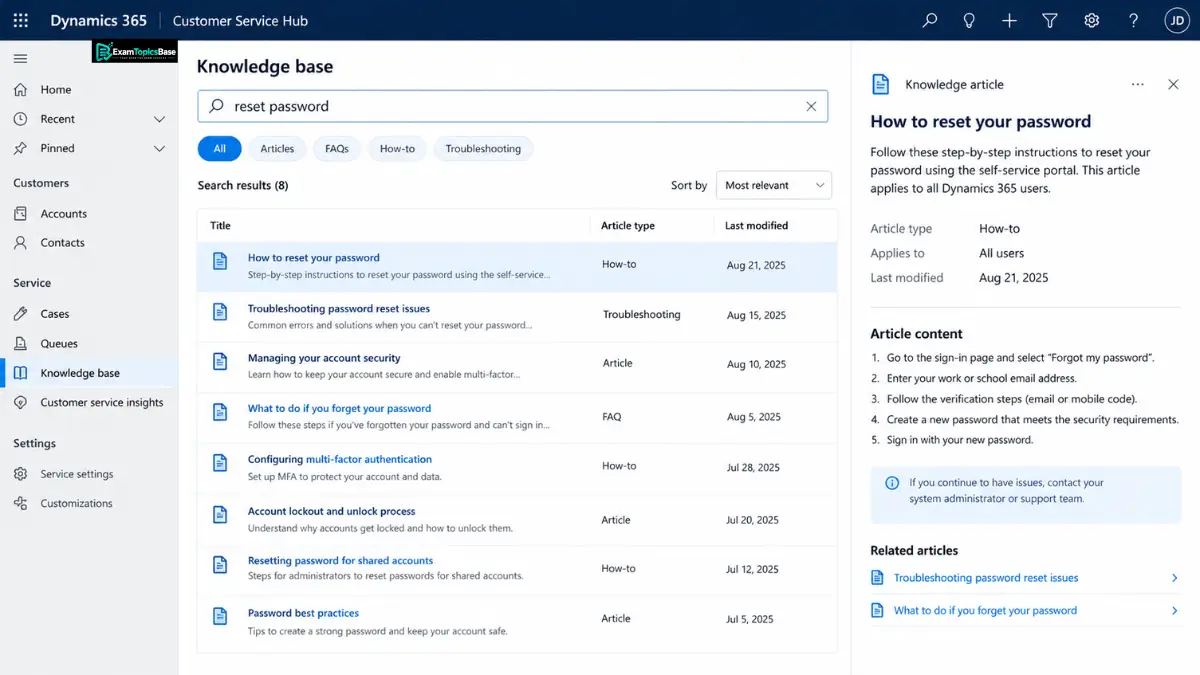Click the Jul 28, 2025 date cell

pyautogui.click(x=754, y=467)
